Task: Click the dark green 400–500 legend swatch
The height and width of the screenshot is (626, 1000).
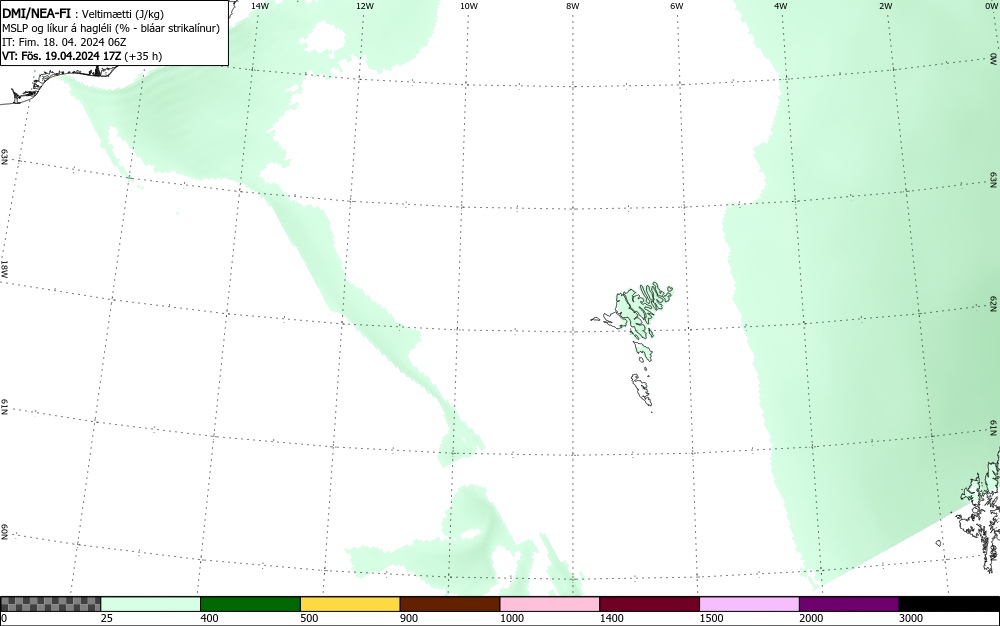Action: coord(250,604)
